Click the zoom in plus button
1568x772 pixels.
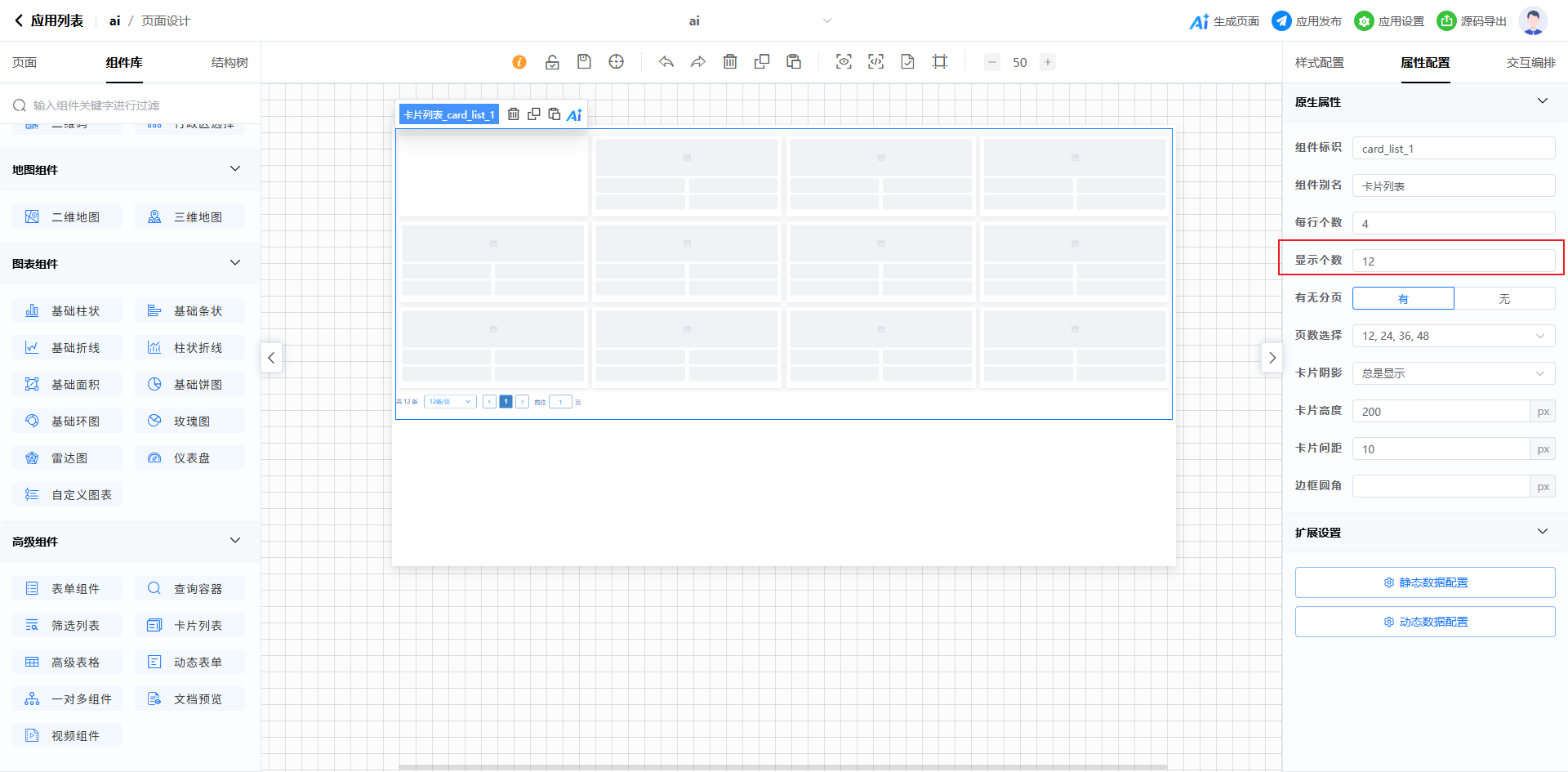pyautogui.click(x=1047, y=62)
